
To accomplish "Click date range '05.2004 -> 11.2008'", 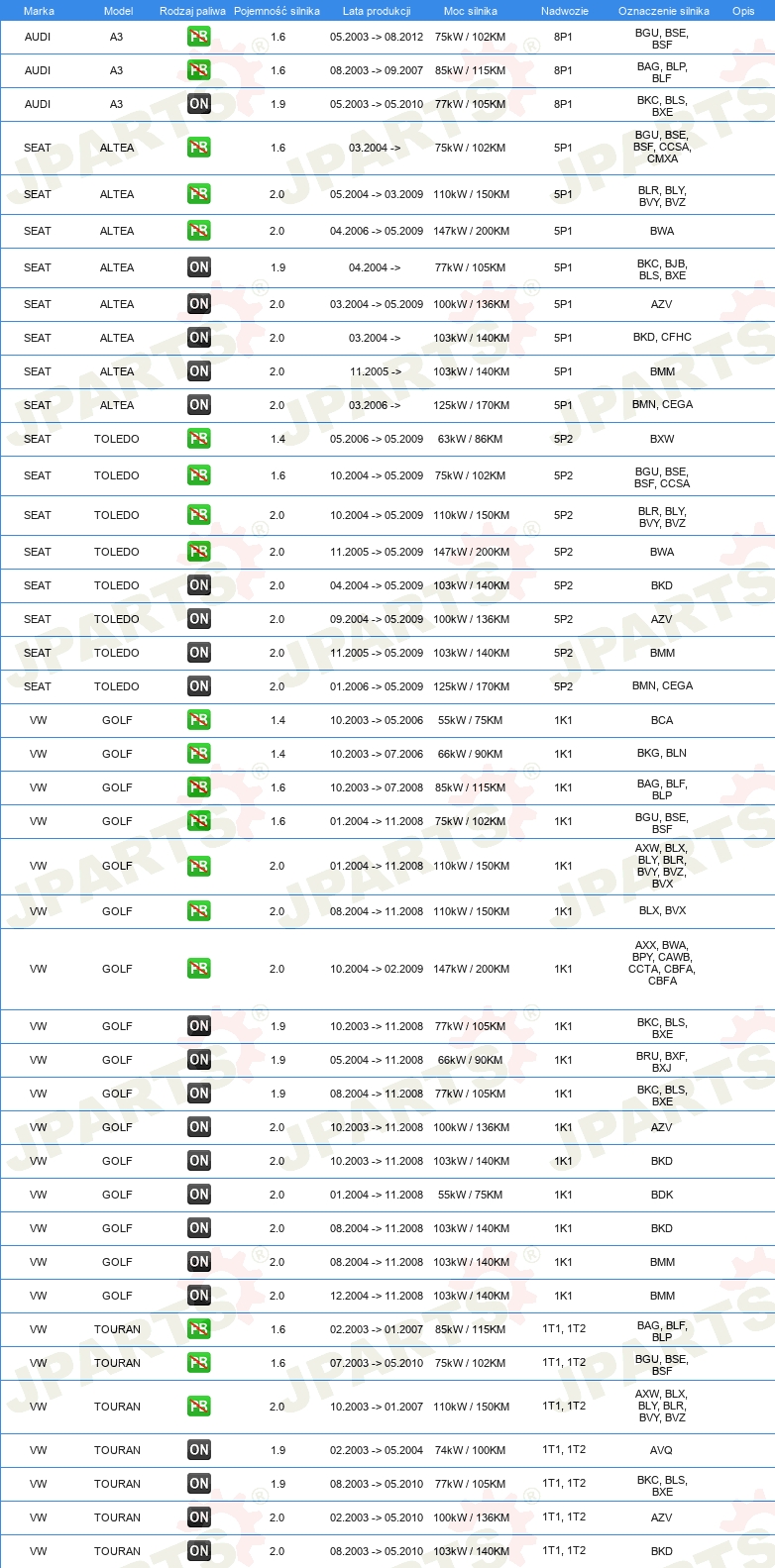I will pos(377,1060).
